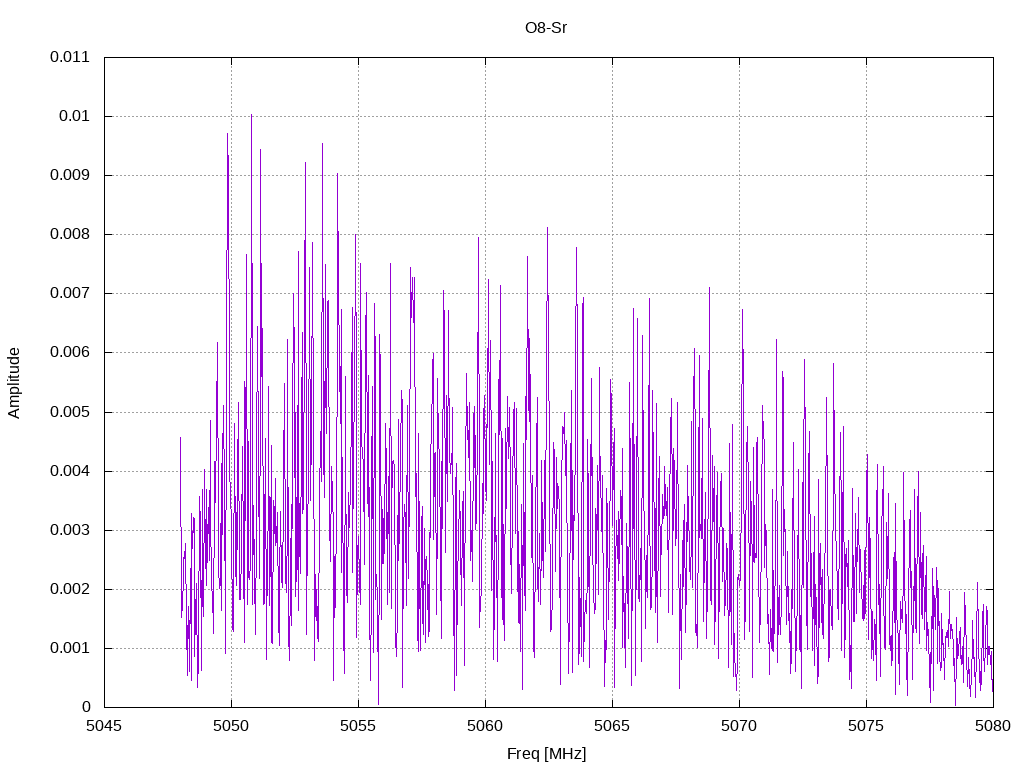Click the y-axis tick label 0.009

(70, 175)
